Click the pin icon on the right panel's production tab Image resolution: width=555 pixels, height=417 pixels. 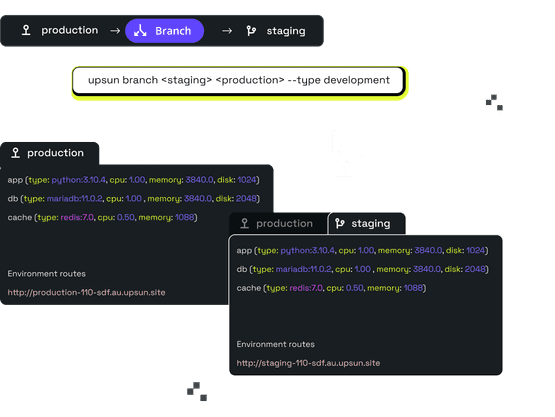244,223
